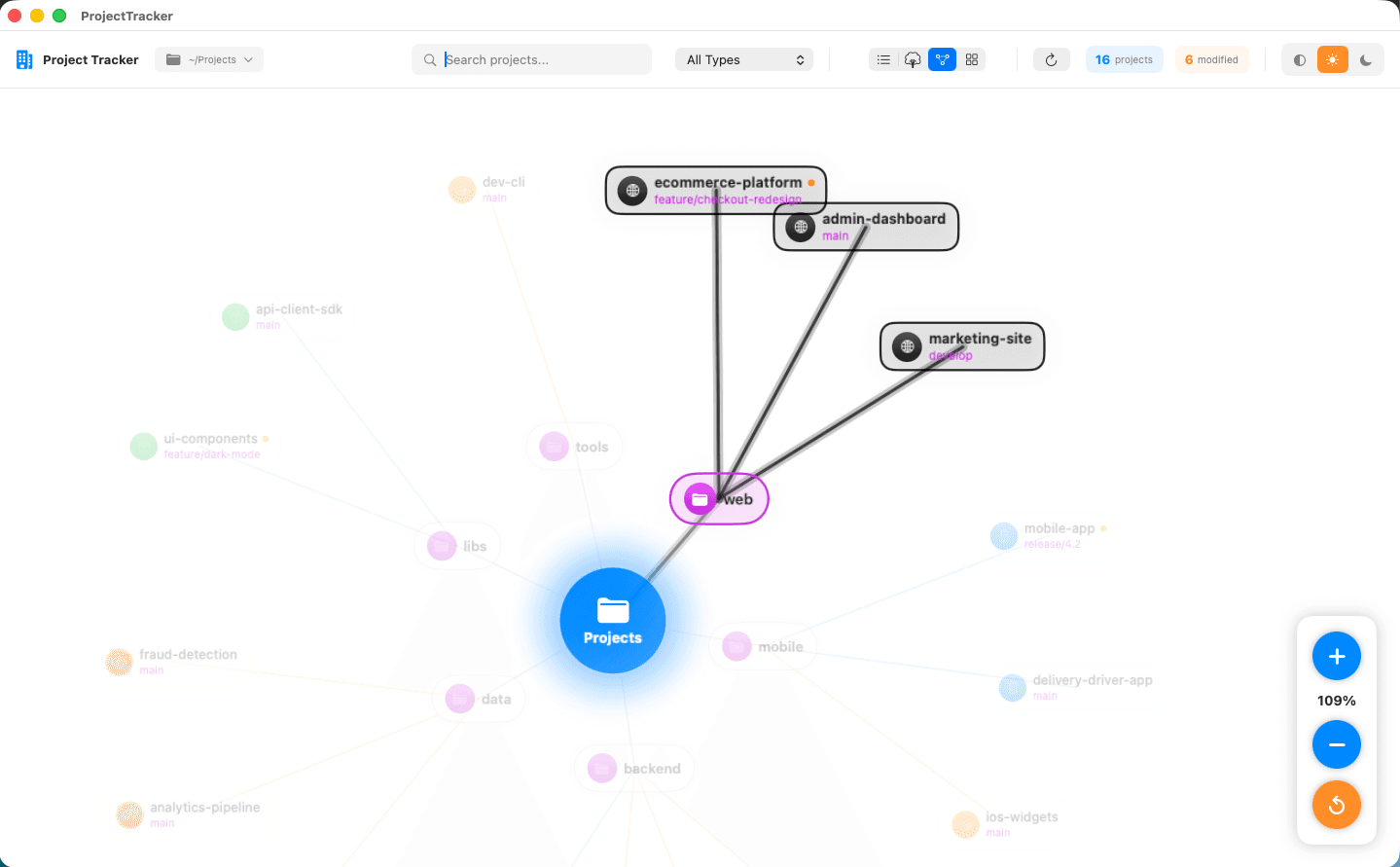The width and height of the screenshot is (1400, 867).
Task: Switch to list view layout
Action: click(883, 59)
